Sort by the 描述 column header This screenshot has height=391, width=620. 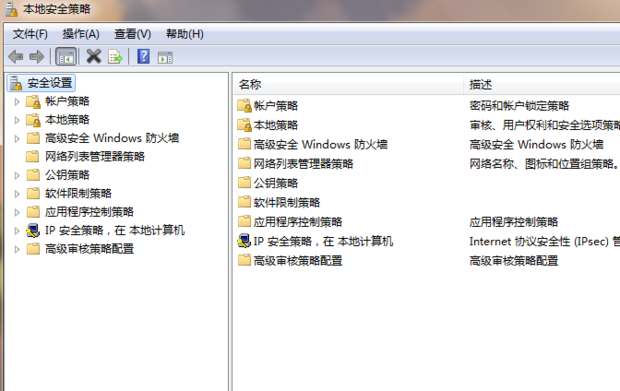[x=542, y=84]
